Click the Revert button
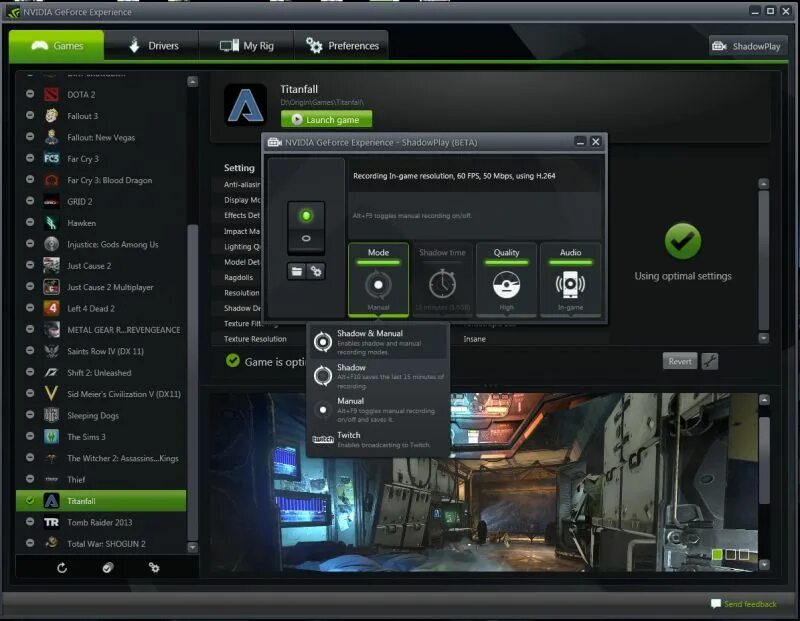Screen dimensions: 800x621 click(x=680, y=361)
